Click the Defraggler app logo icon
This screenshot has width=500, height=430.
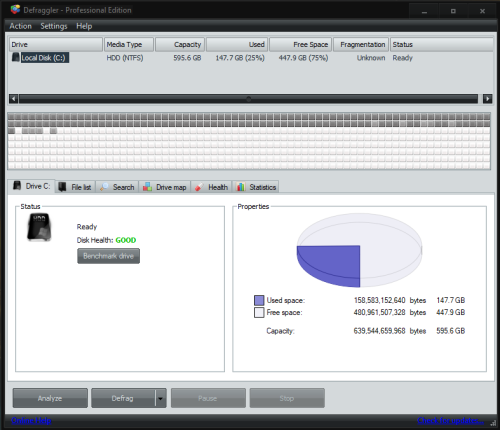[15, 10]
